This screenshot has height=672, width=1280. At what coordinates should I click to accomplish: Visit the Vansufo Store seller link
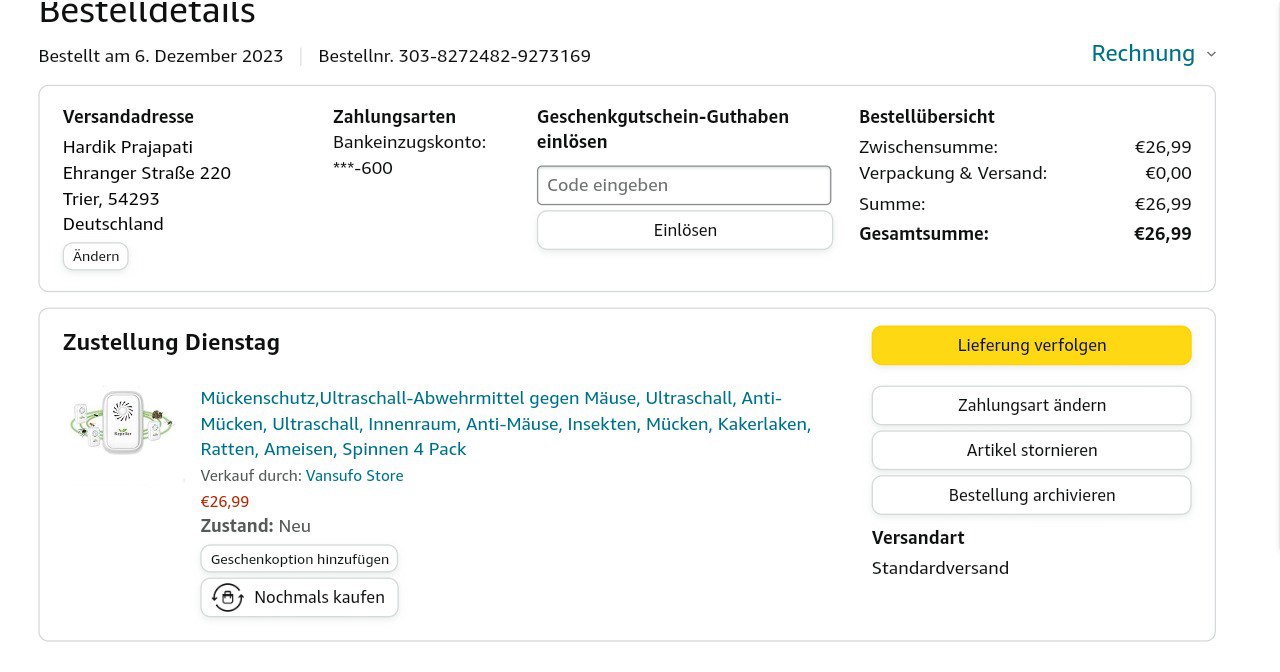[x=354, y=476]
